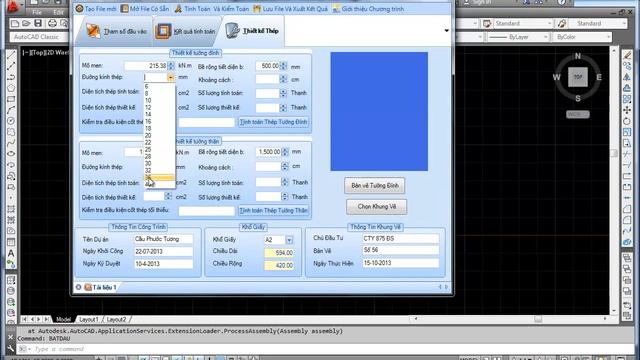Select the Polygon draw tool
The image size is (640, 360).
point(11,88)
